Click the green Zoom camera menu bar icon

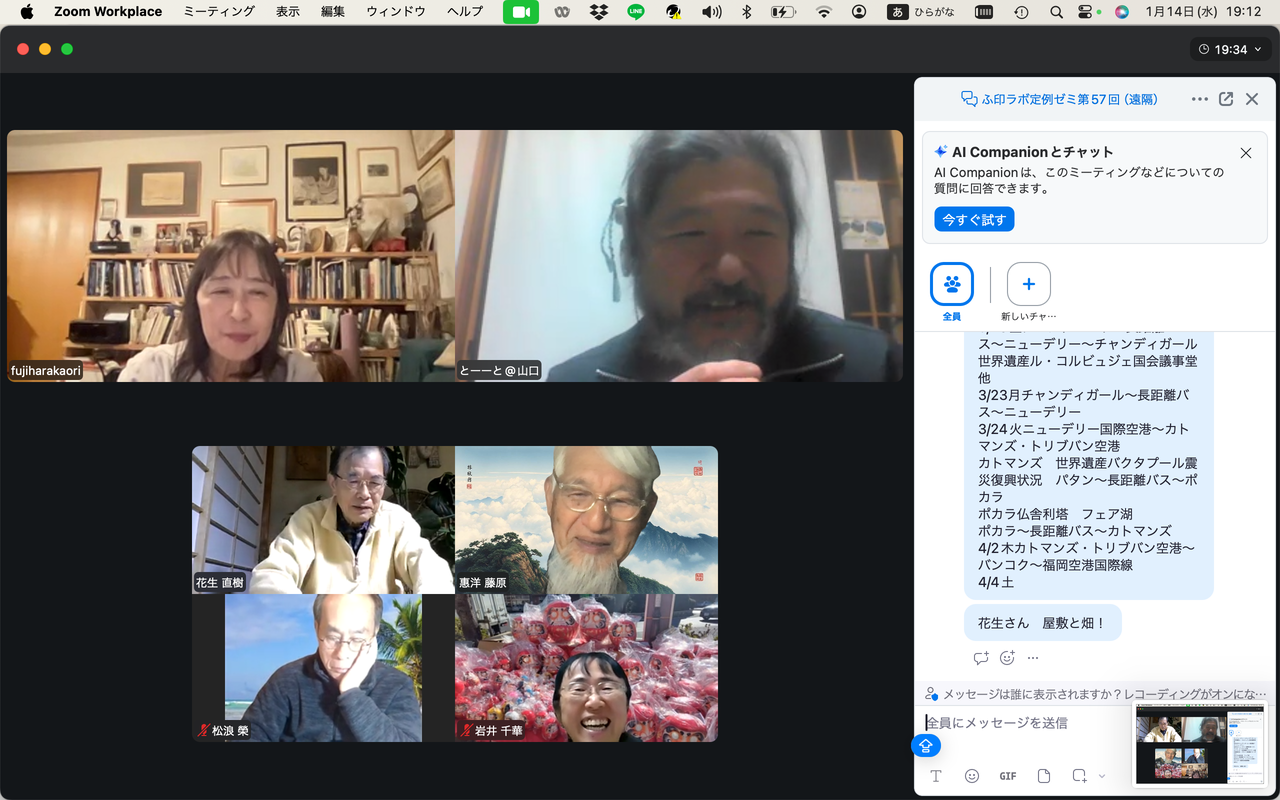(521, 12)
